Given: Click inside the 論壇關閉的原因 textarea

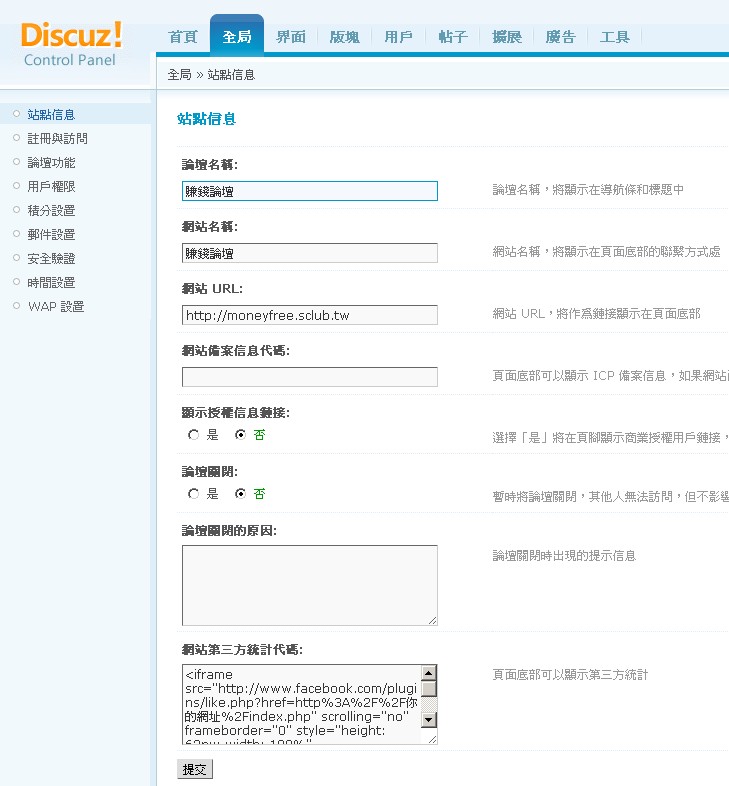Looking at the screenshot, I should coord(309,585).
